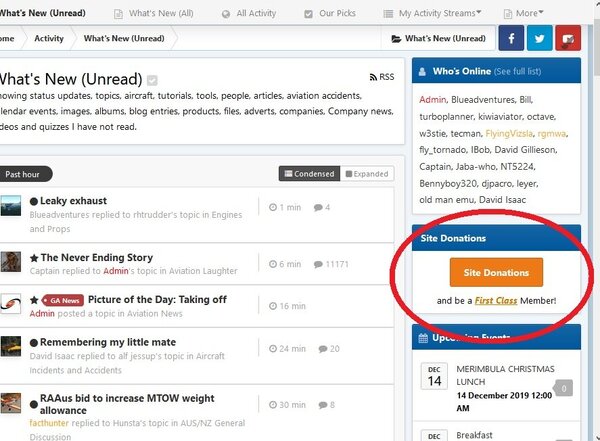Open the RSS feed link

click(x=382, y=76)
